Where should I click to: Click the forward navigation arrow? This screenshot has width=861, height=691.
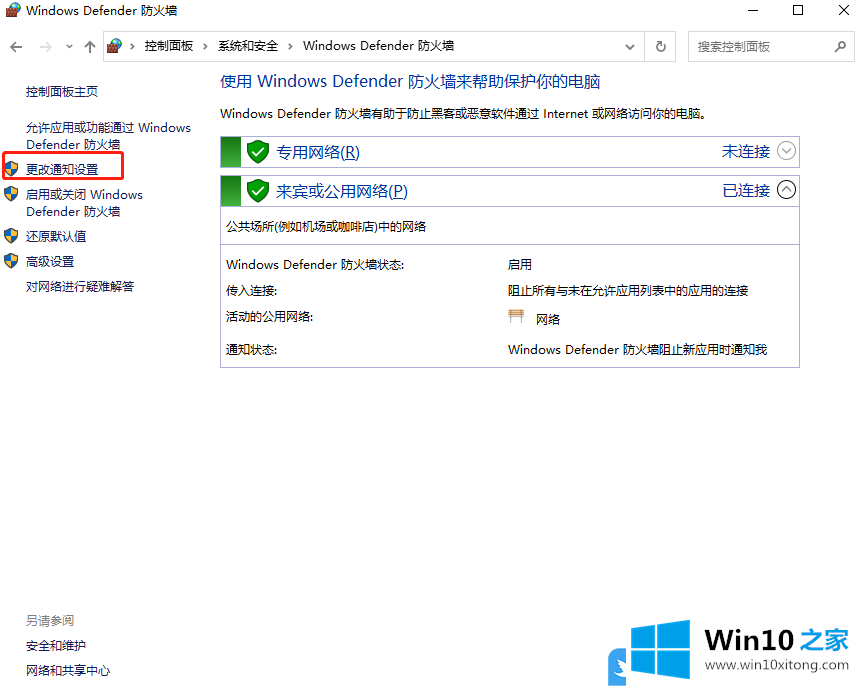(46, 47)
